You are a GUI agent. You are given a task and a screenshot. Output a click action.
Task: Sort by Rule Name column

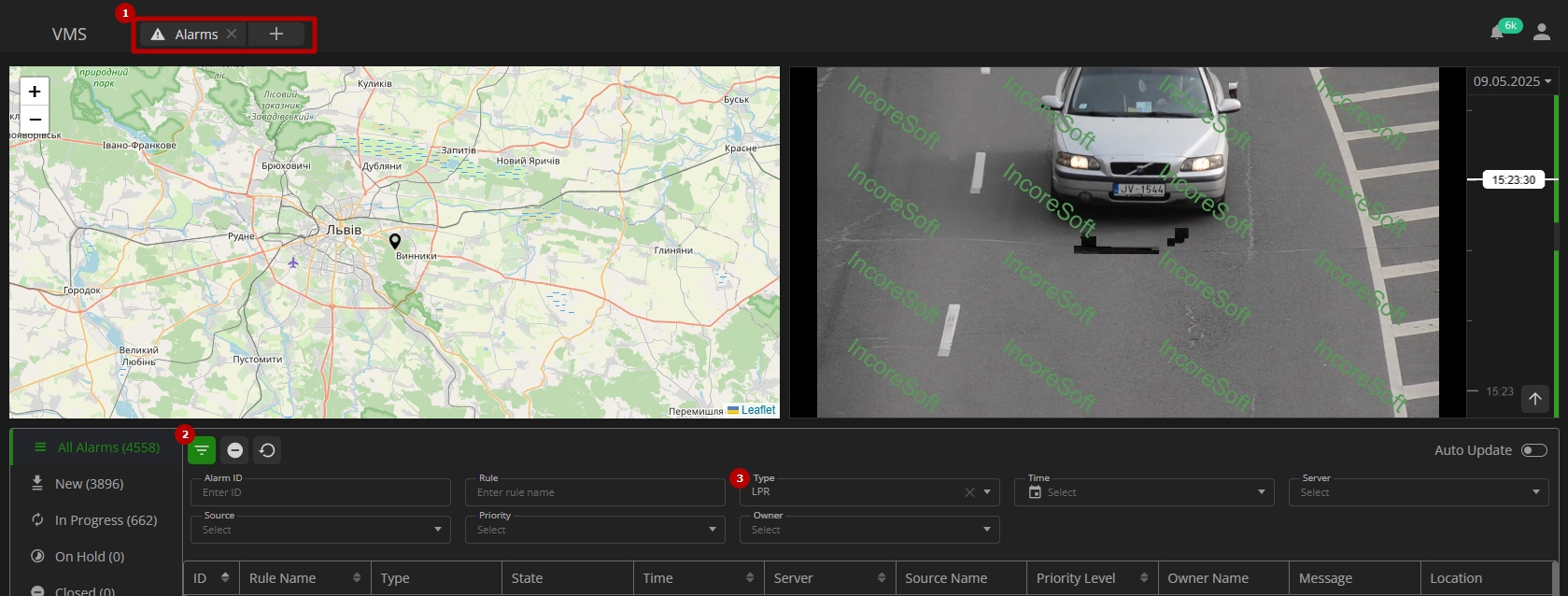point(357,578)
